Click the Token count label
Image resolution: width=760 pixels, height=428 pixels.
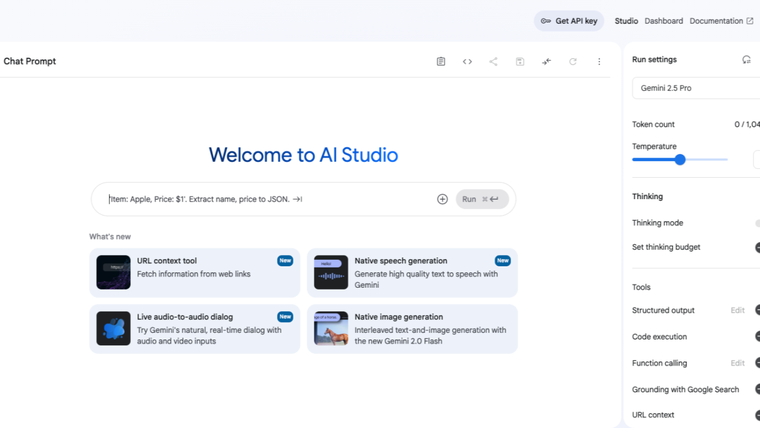coord(653,125)
